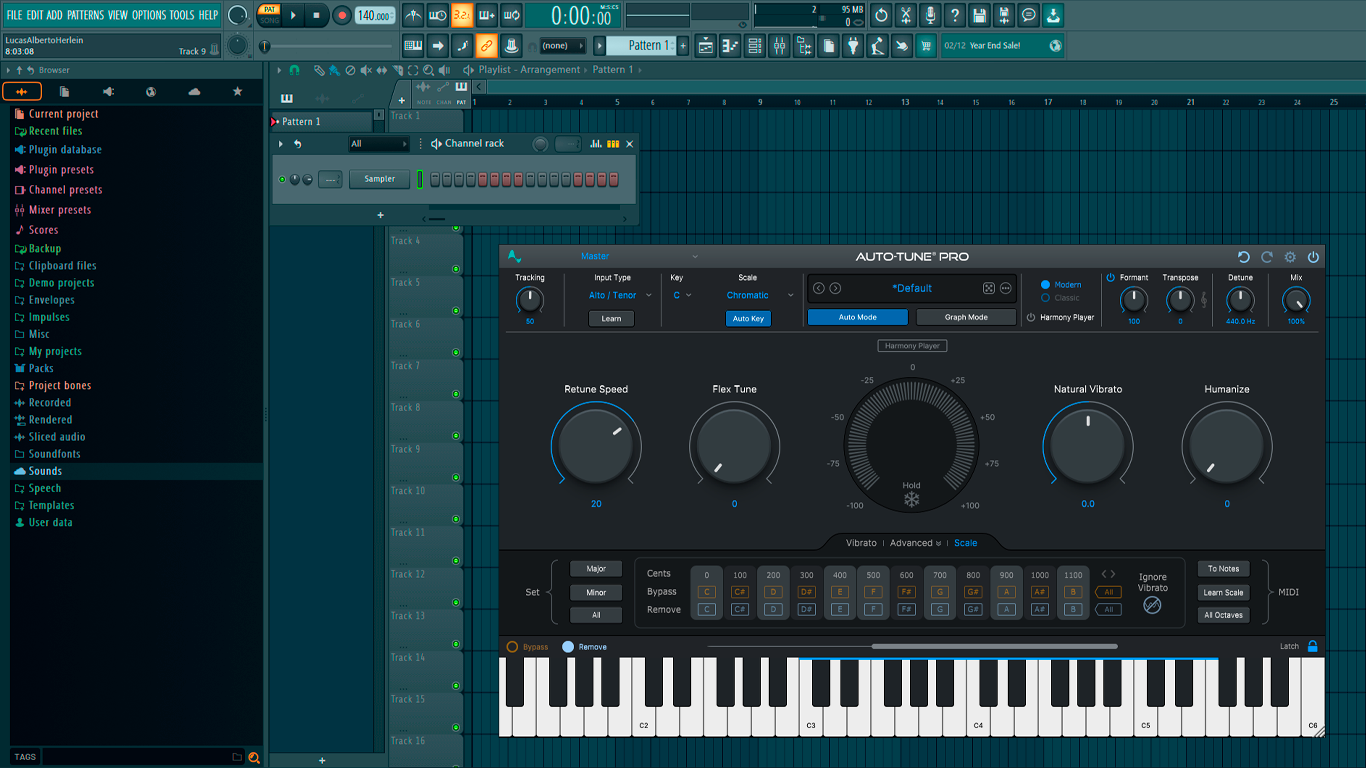Click the save project floppy icon
Viewport: 1366px width, 768px height.
[980, 15]
